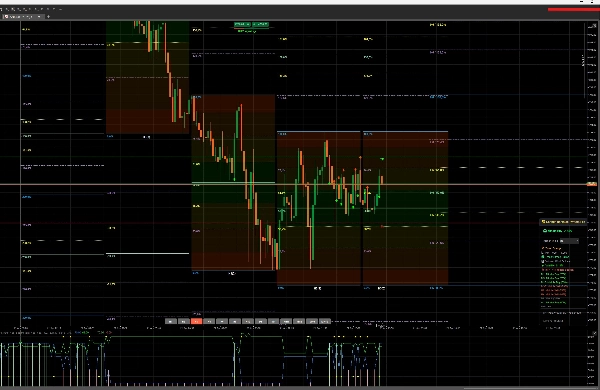Select the leftmost grey timeframe button below chart

(171, 321)
